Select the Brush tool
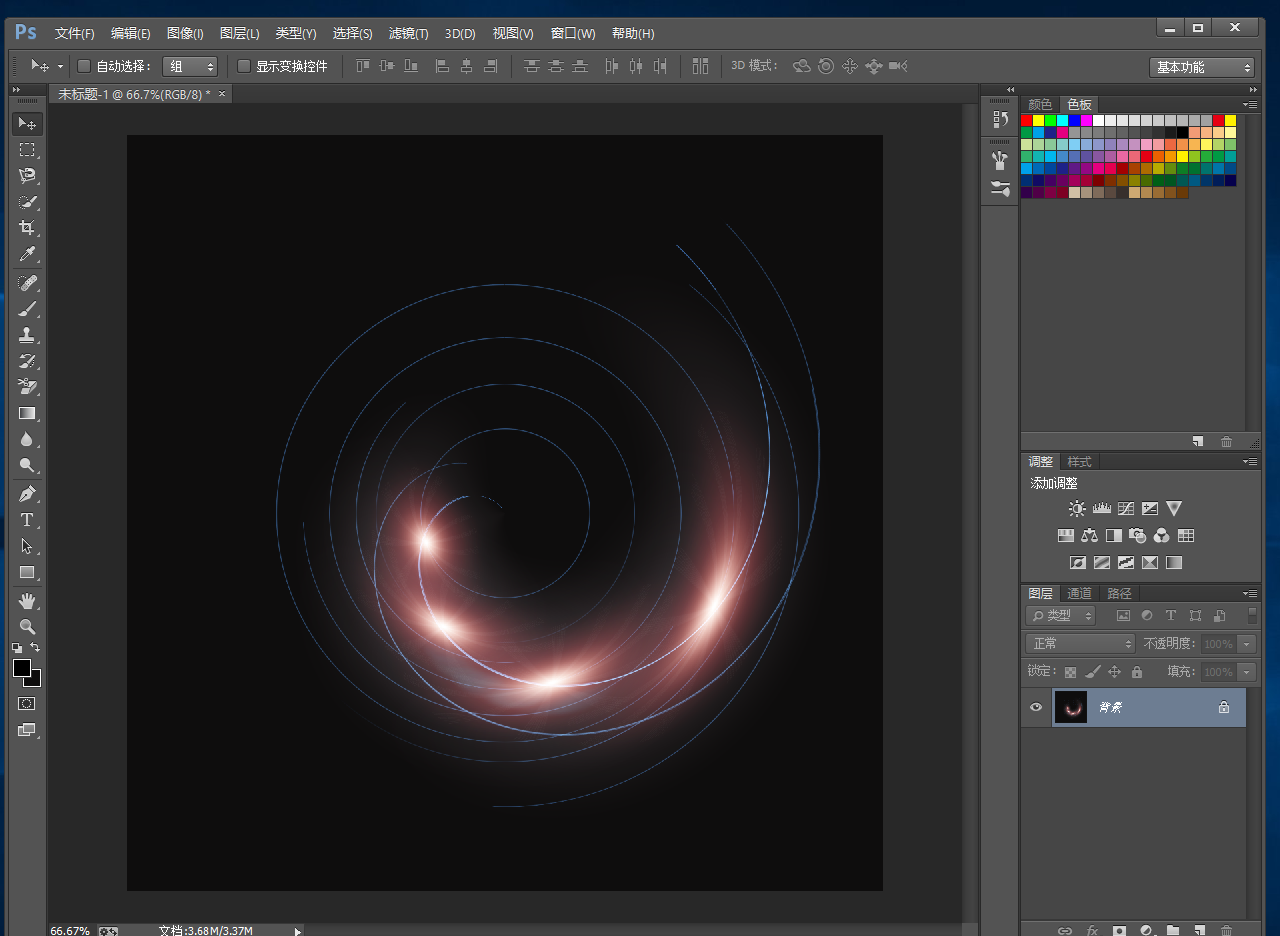 [x=27, y=309]
